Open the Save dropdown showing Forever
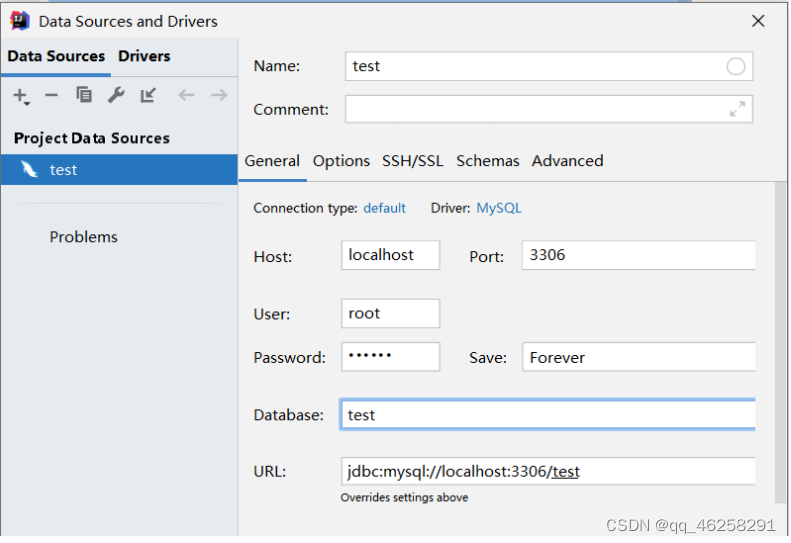The width and height of the screenshot is (791, 543). [639, 357]
